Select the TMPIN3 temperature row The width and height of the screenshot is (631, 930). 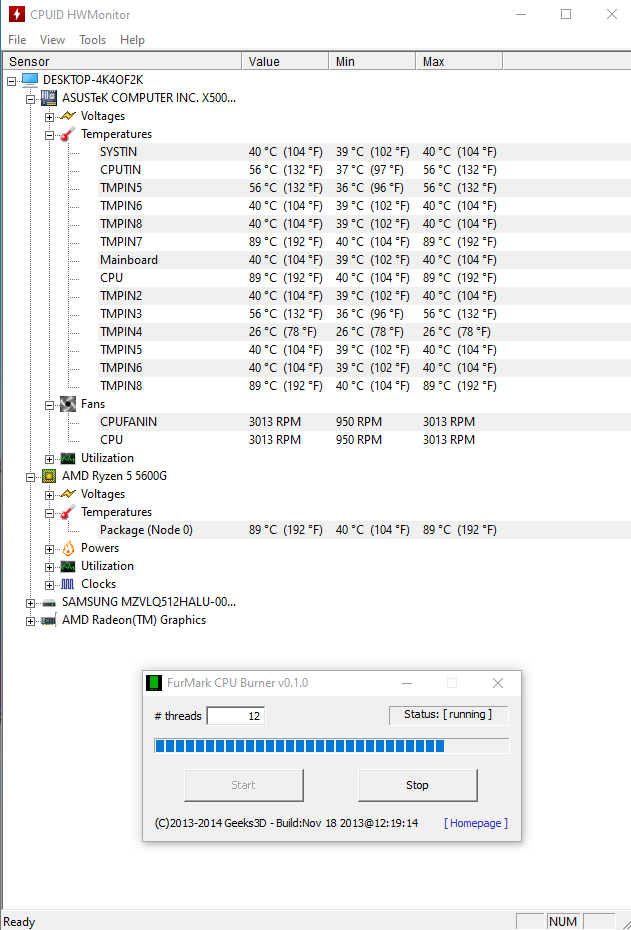pos(364,314)
